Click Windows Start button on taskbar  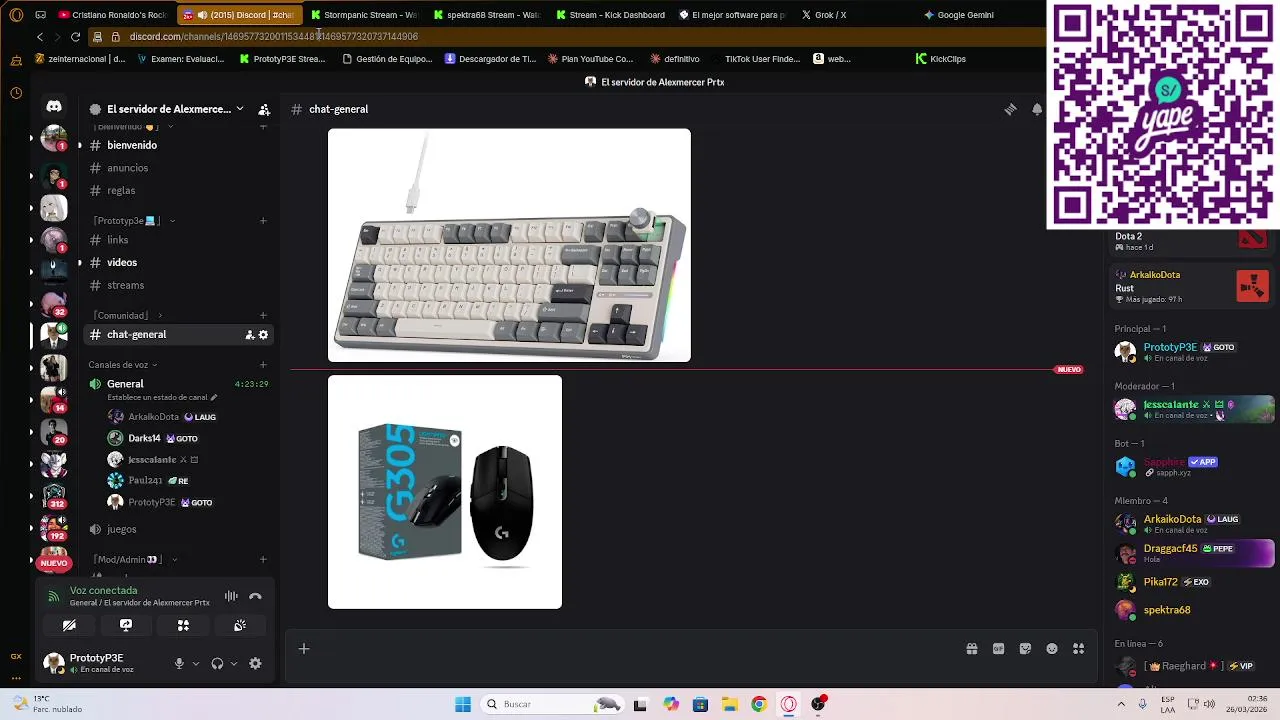pos(462,704)
